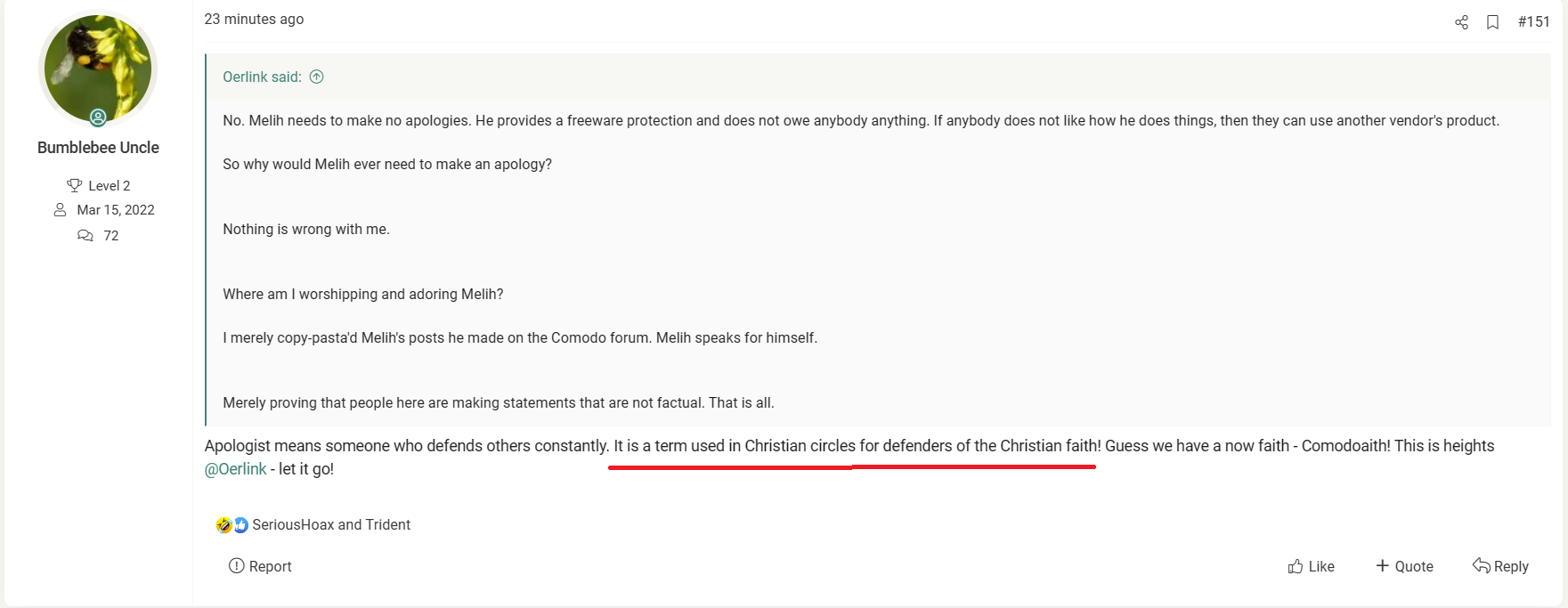View who reacted: SeriousHoax and Trident
Image resolution: width=1568 pixels, height=608 pixels.
click(331, 525)
